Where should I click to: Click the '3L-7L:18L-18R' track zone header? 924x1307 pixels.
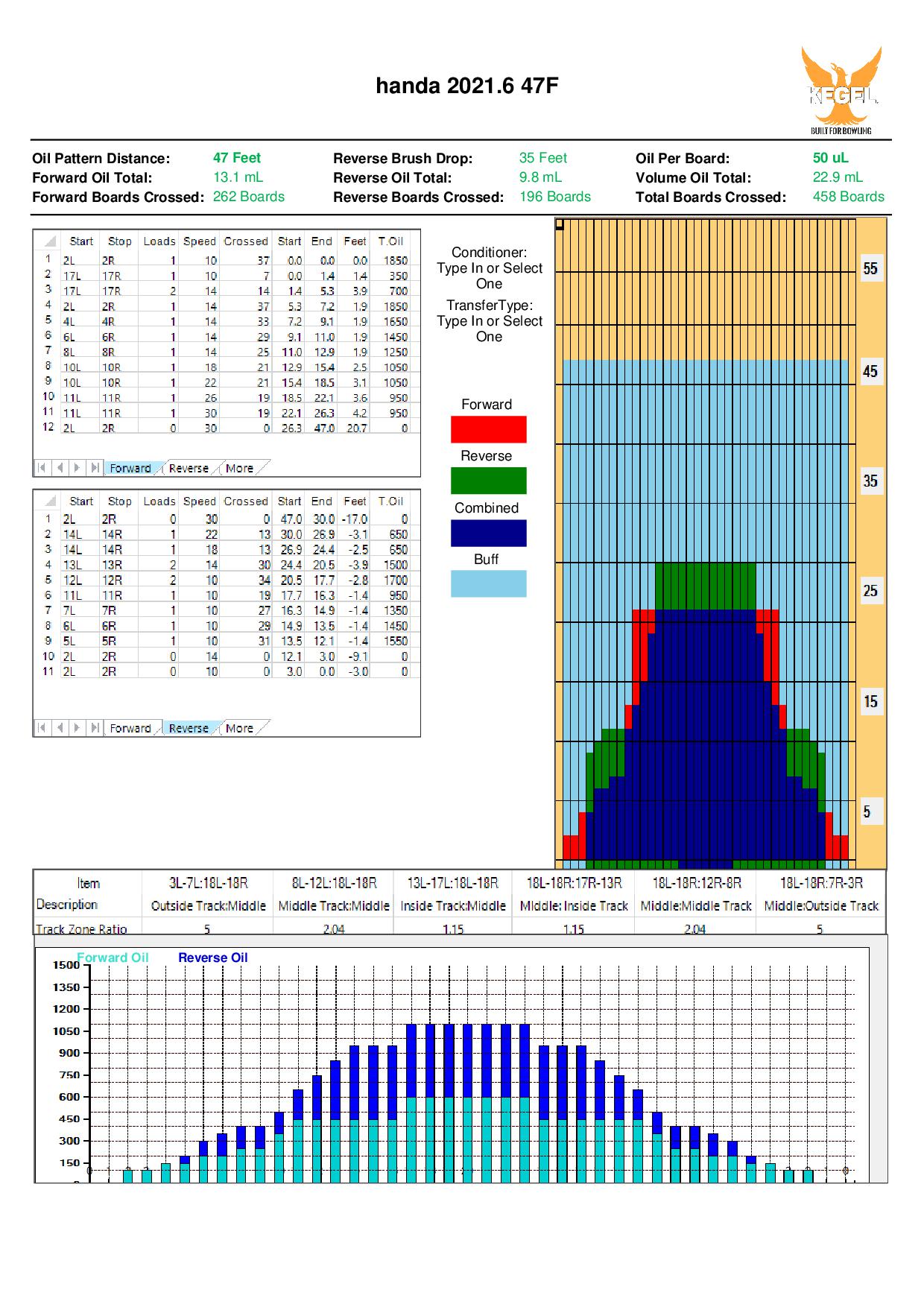(208, 883)
